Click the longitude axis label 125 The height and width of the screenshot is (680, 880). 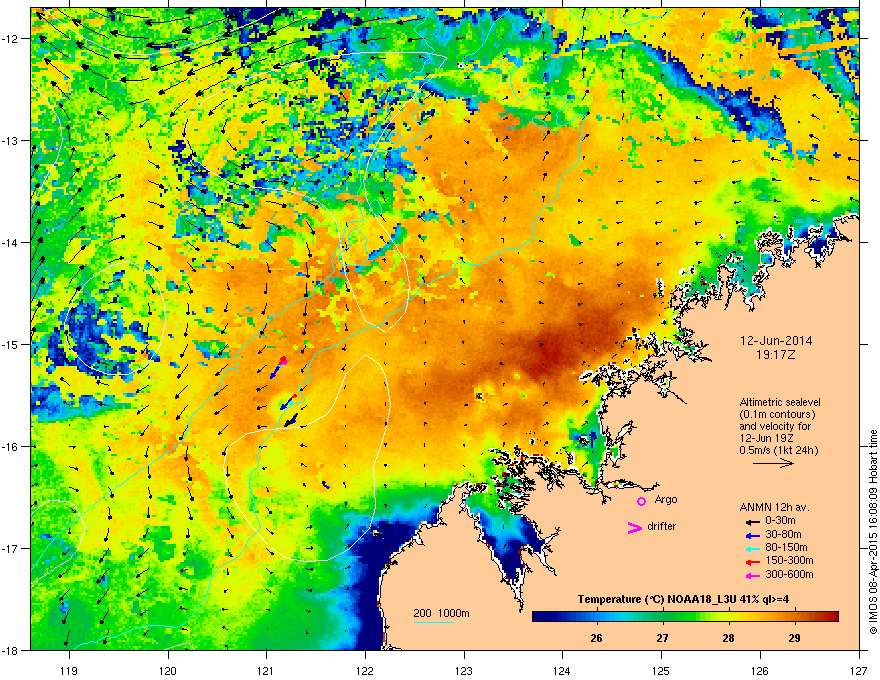click(x=661, y=670)
